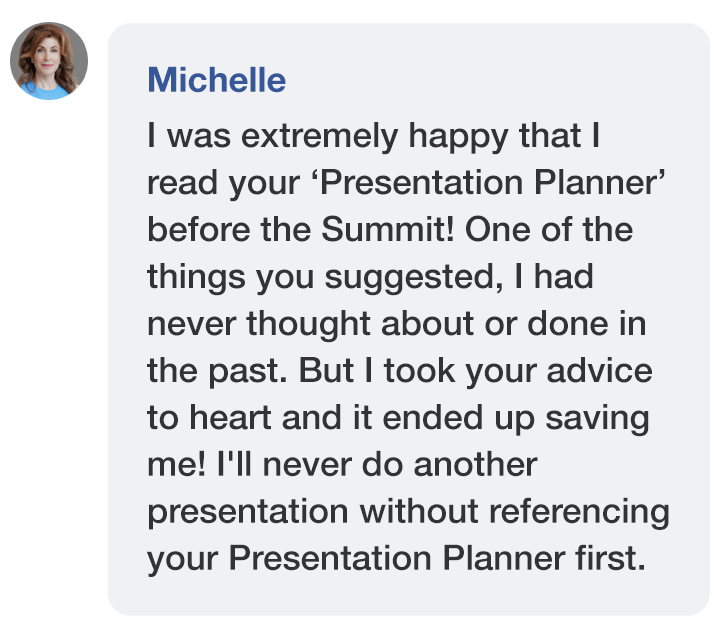
Task: Click the last line ending "Planner first."
Action: [396, 559]
